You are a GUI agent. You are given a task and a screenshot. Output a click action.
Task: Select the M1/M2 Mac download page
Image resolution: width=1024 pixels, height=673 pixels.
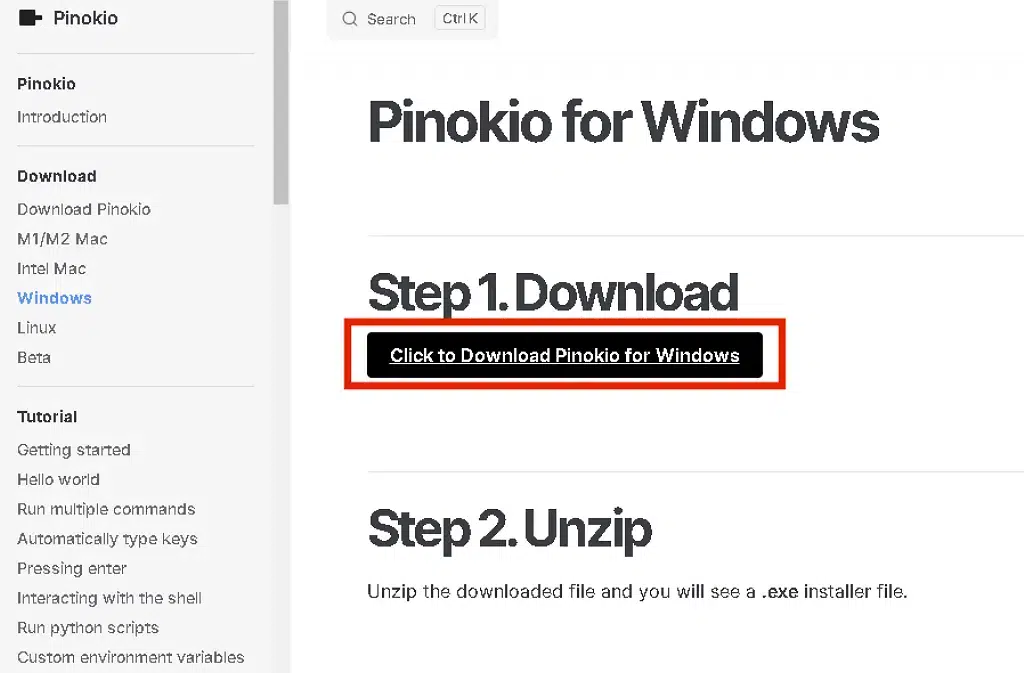(x=62, y=239)
